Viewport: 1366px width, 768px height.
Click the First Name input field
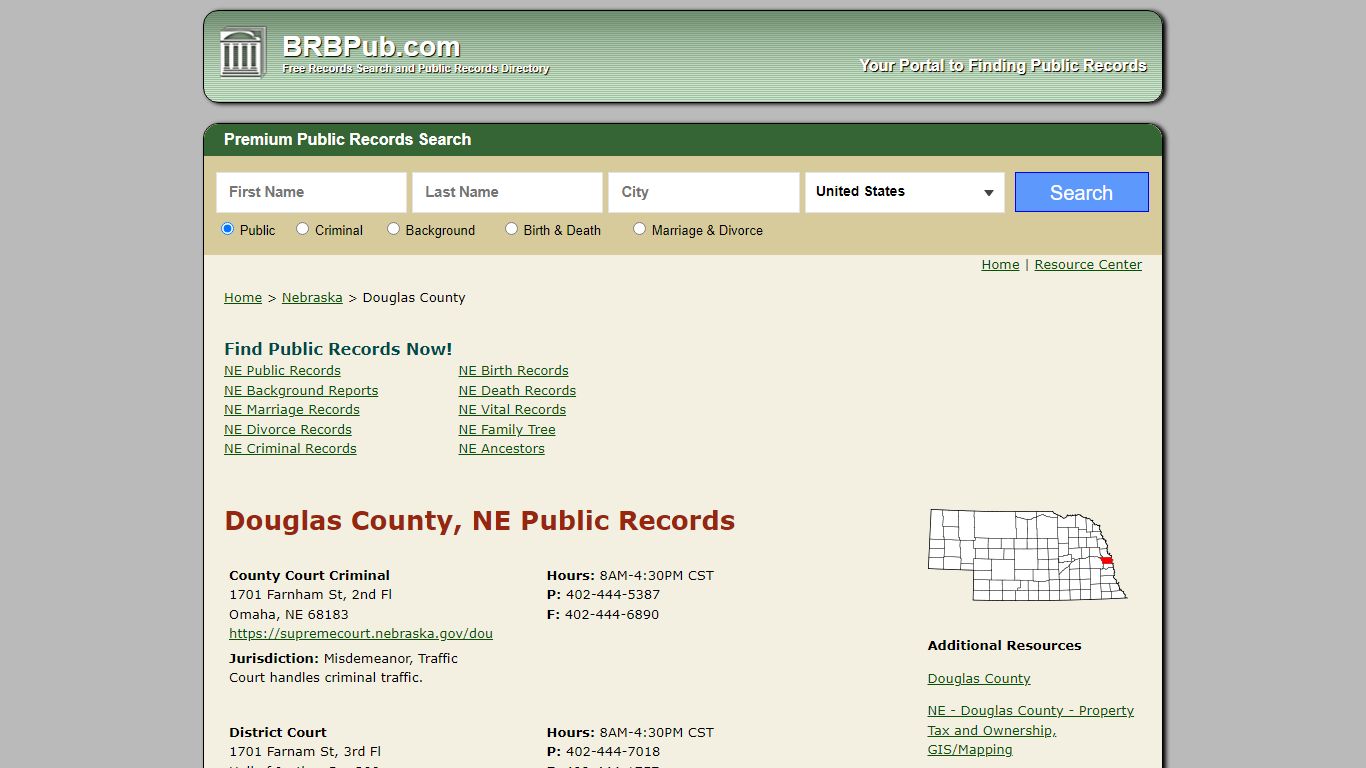pos(311,192)
